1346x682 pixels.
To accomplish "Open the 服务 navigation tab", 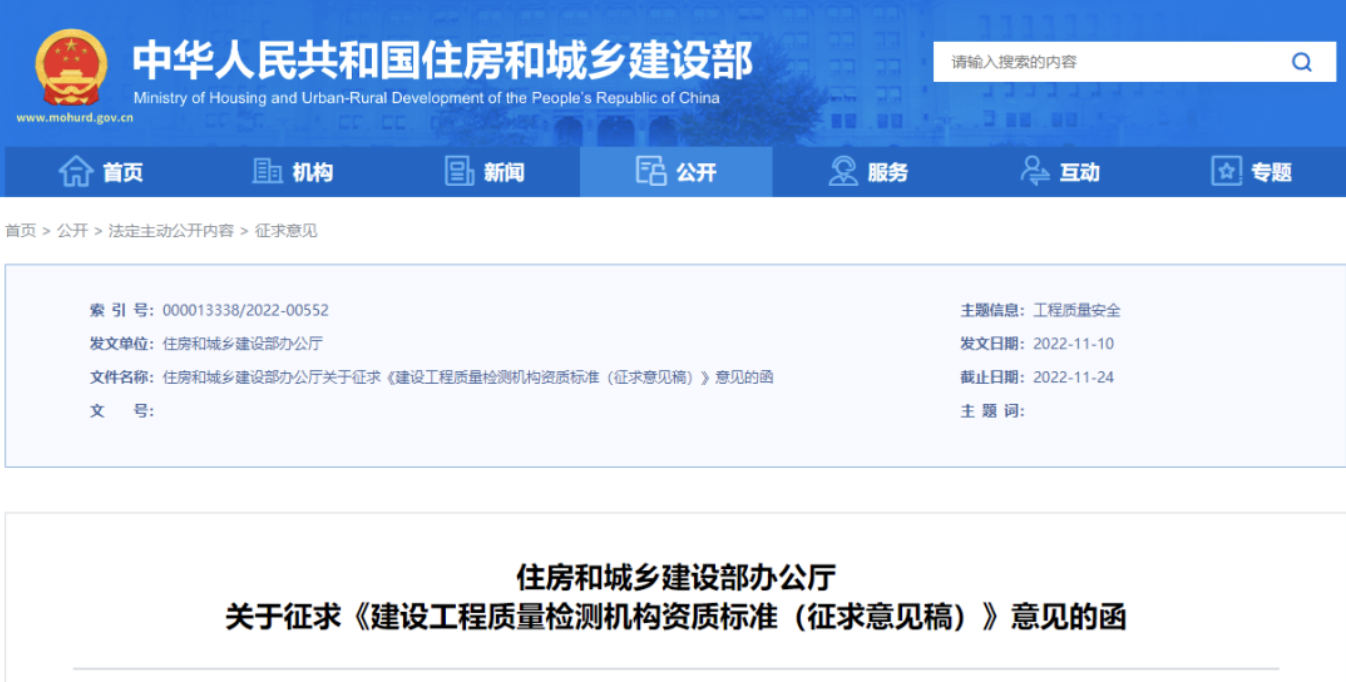I will pos(868,172).
